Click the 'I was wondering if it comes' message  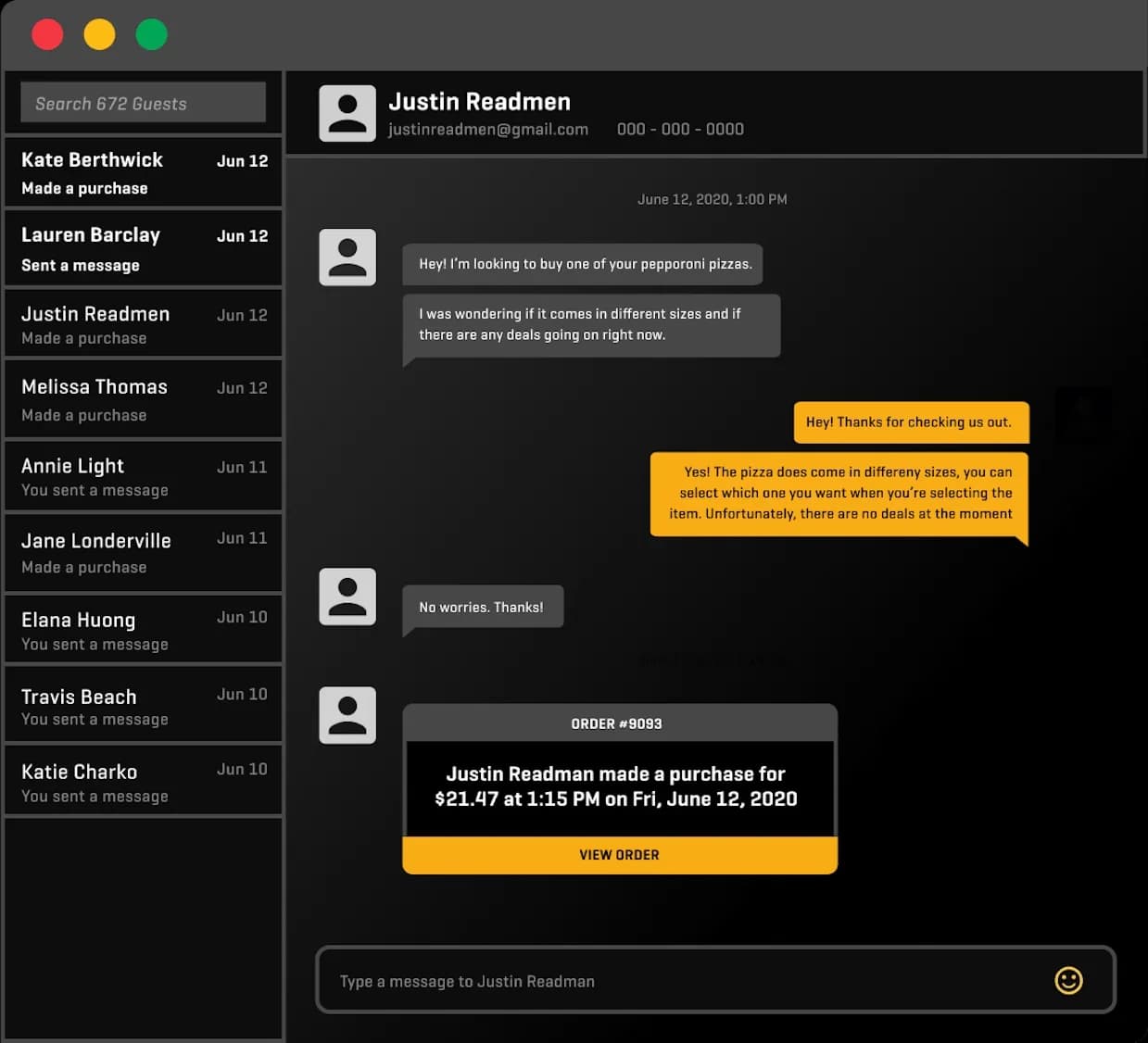click(591, 325)
